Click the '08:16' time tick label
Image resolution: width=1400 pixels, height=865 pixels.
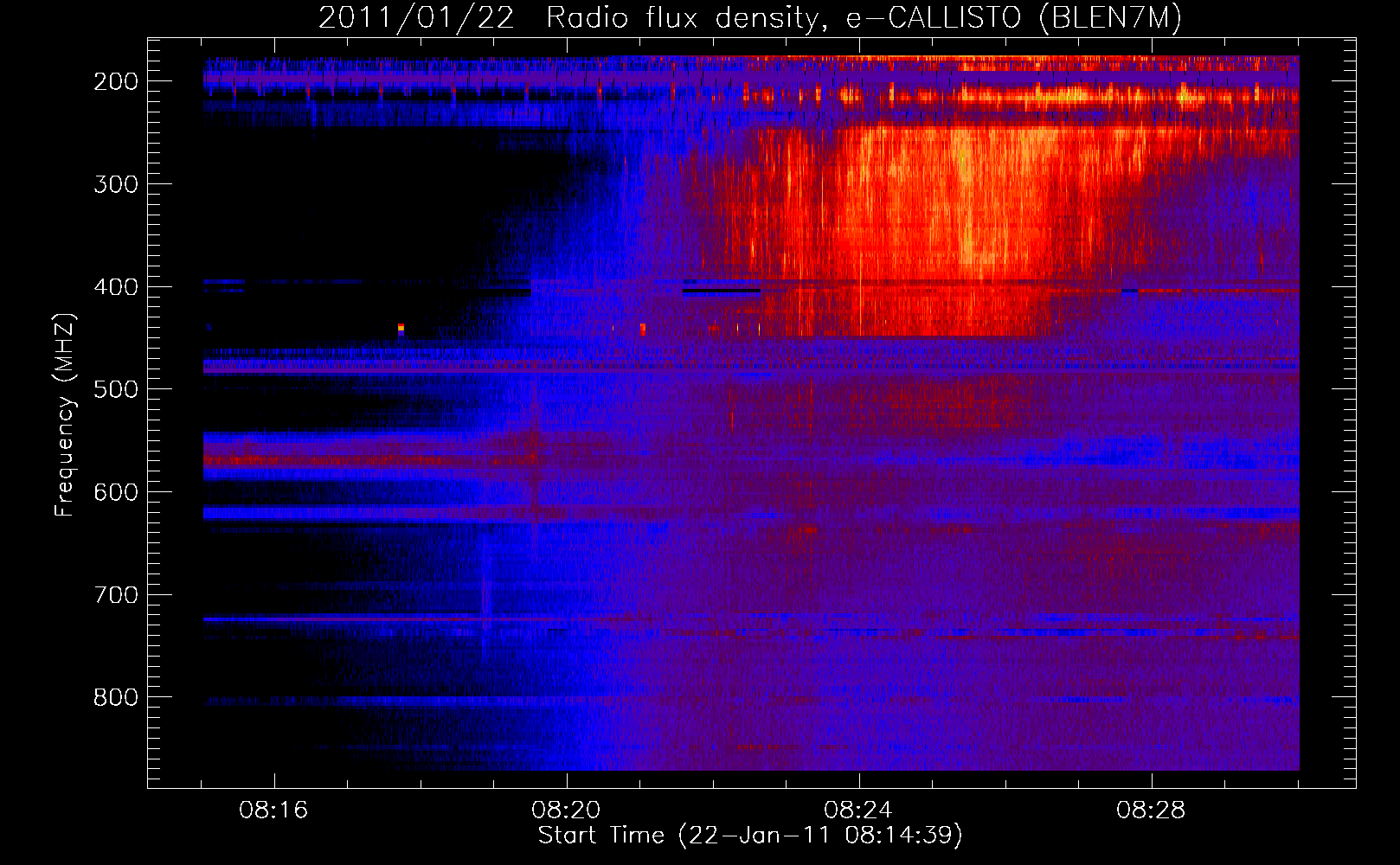tap(274, 811)
